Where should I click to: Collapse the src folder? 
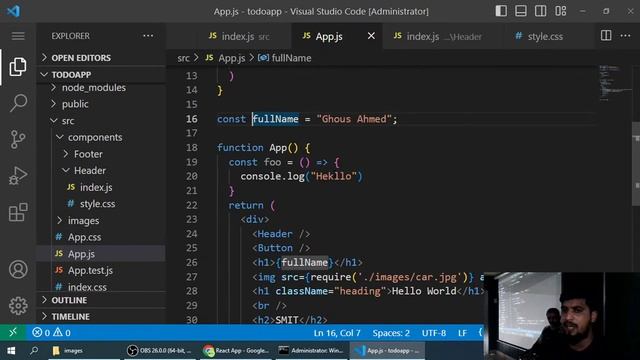click(101, 121)
